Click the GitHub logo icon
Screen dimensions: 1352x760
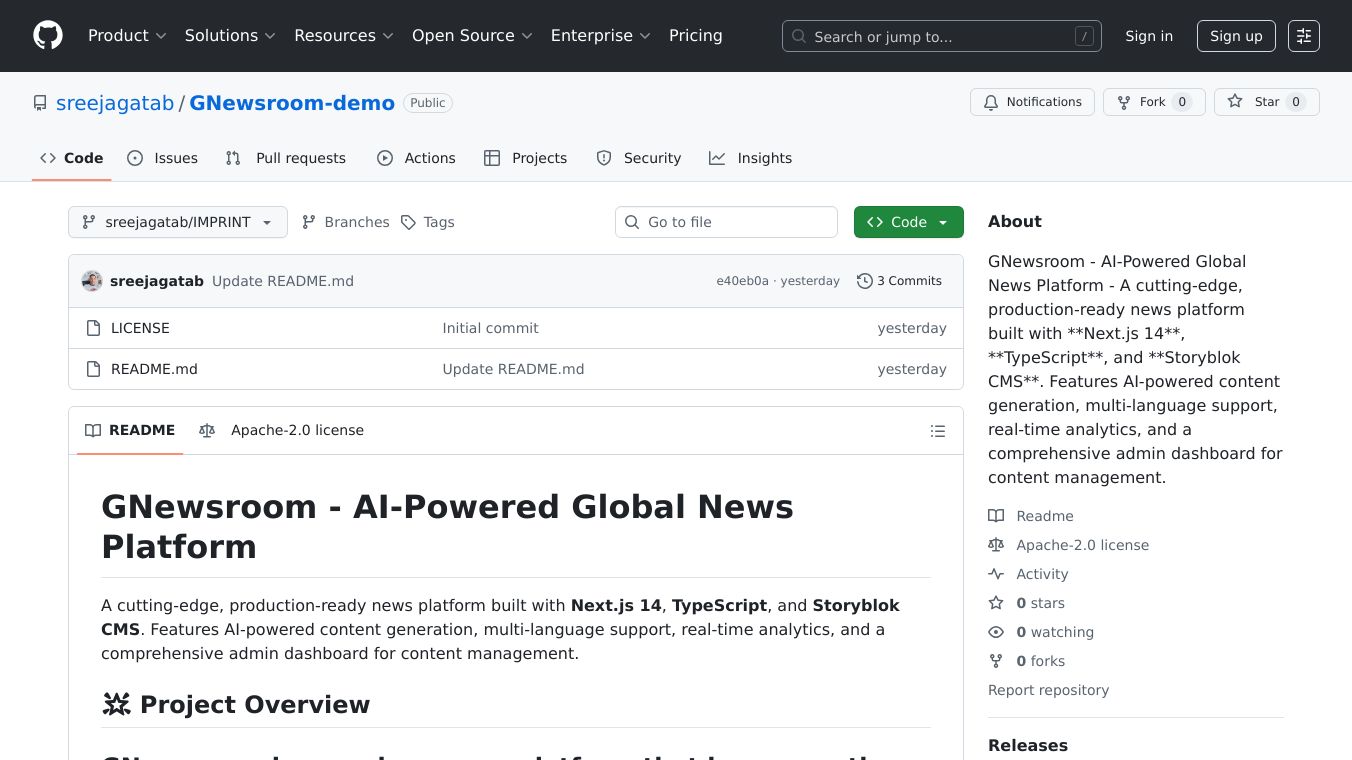pyautogui.click(x=48, y=36)
